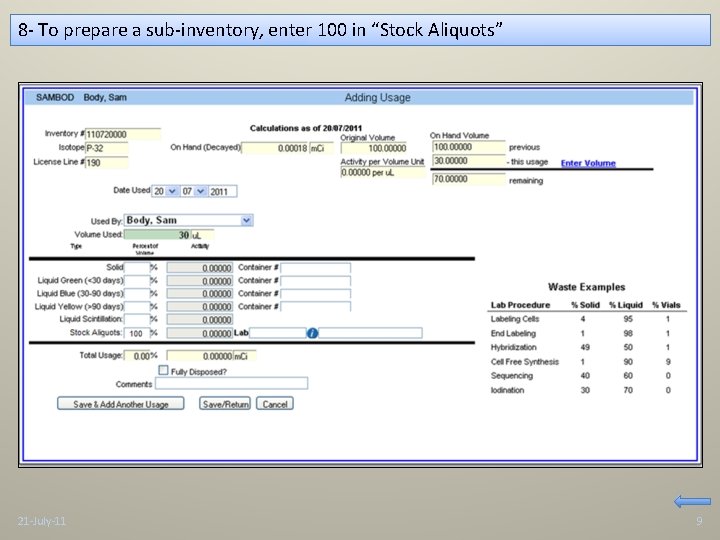Screen dimensions: 720x540
Task: Click the % Liquid column header
Action: 626,305
